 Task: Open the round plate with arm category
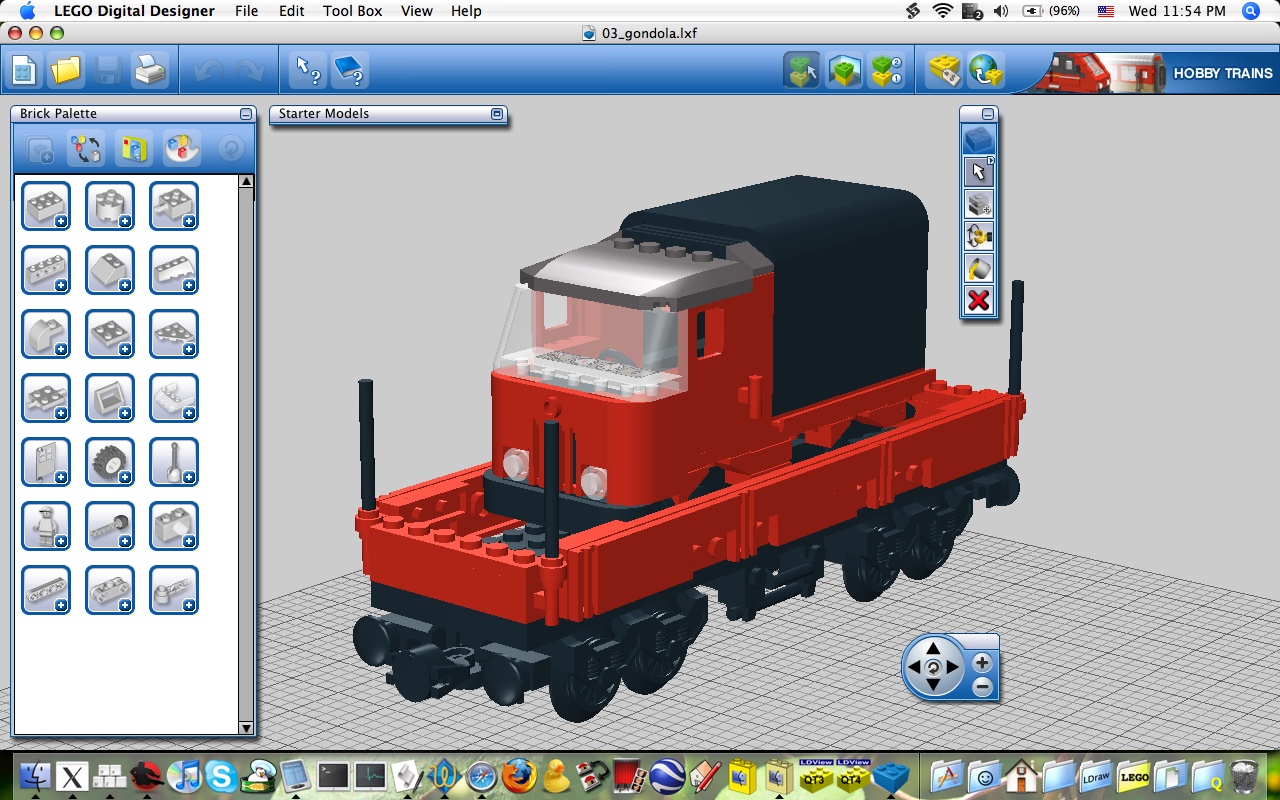point(174,590)
